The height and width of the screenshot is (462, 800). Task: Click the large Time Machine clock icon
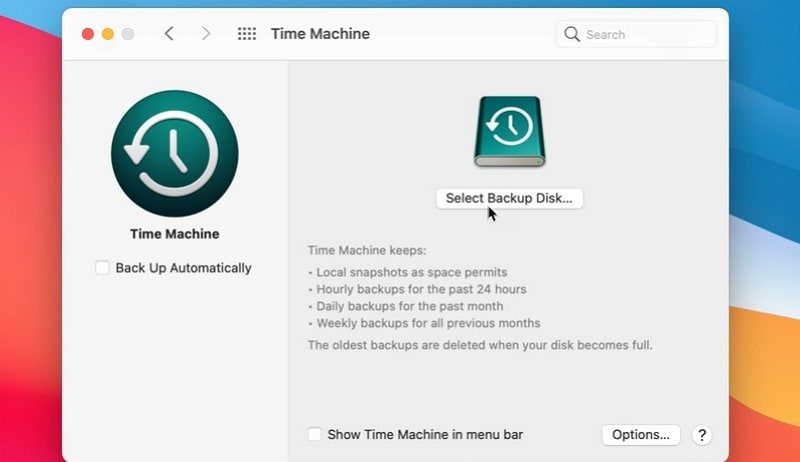174,153
